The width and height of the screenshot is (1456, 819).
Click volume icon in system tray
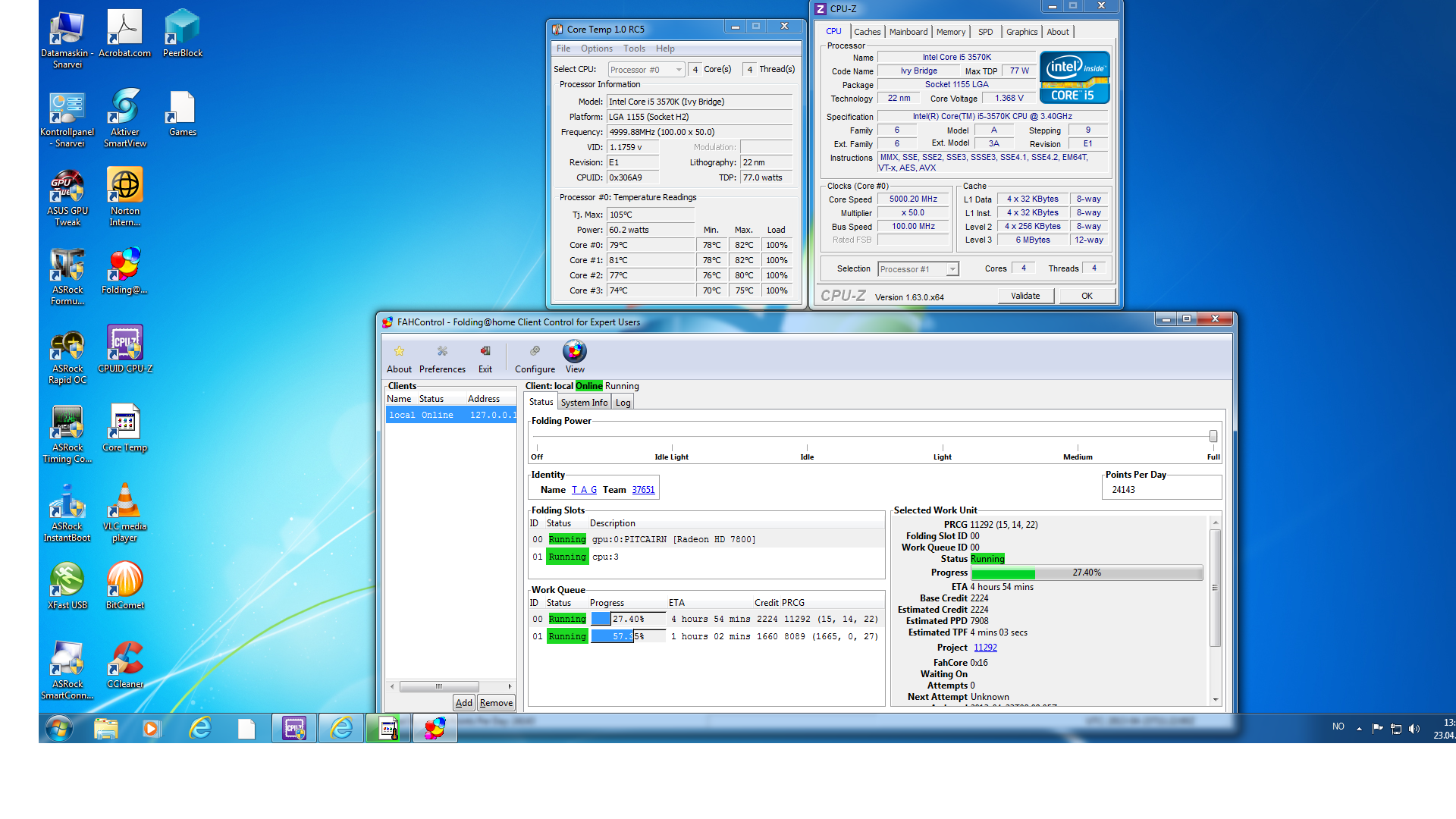pyautogui.click(x=1414, y=729)
